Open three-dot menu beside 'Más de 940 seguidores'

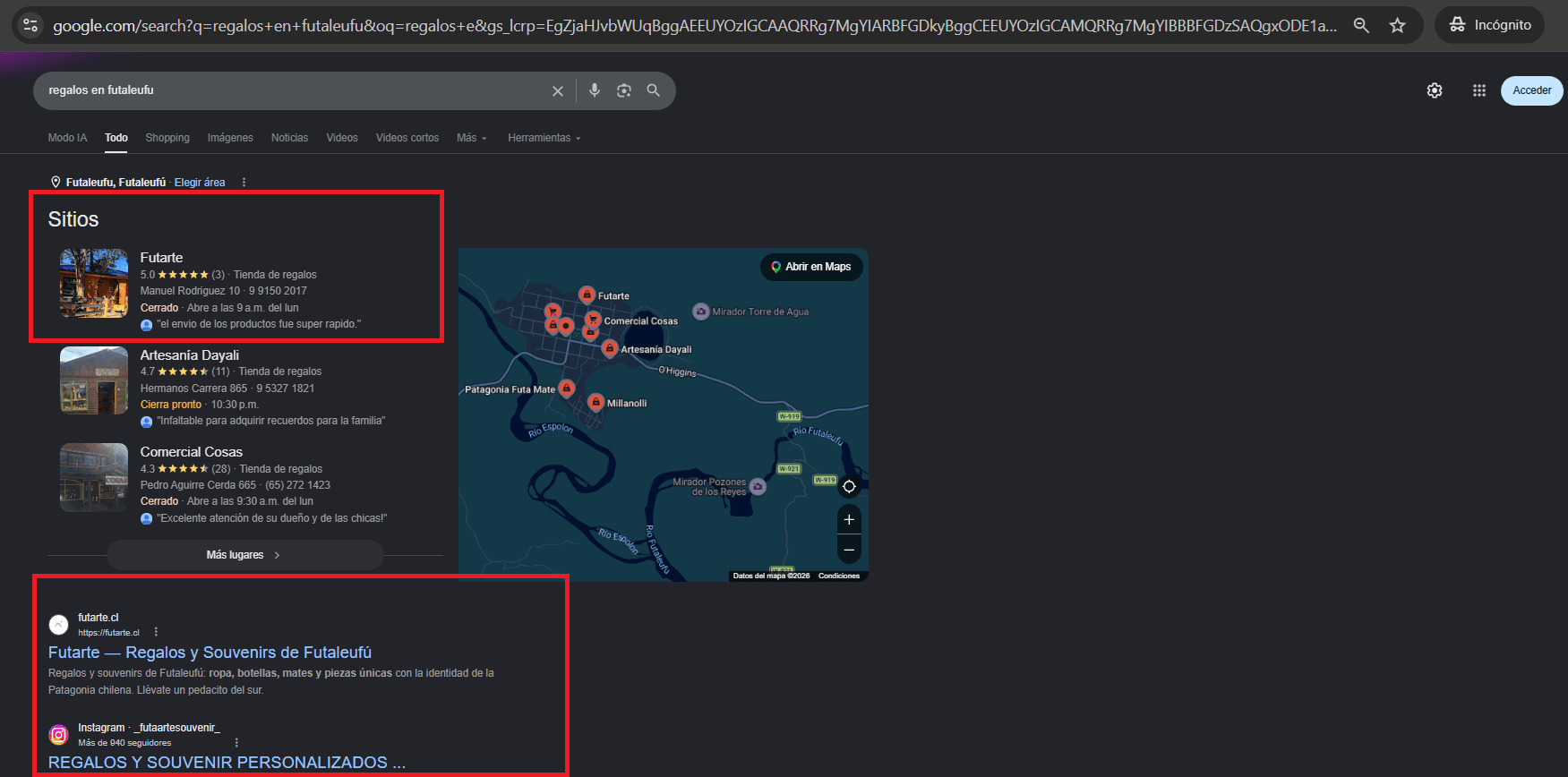(236, 743)
